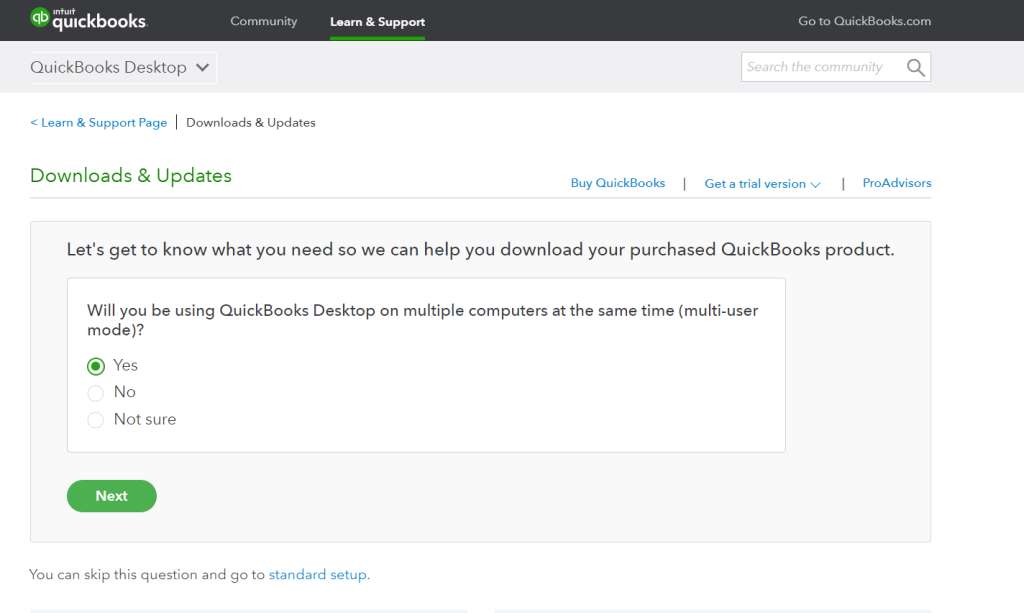Go to QuickBooks.com link
Viewport: 1024px width, 613px height.
pyautogui.click(x=864, y=21)
